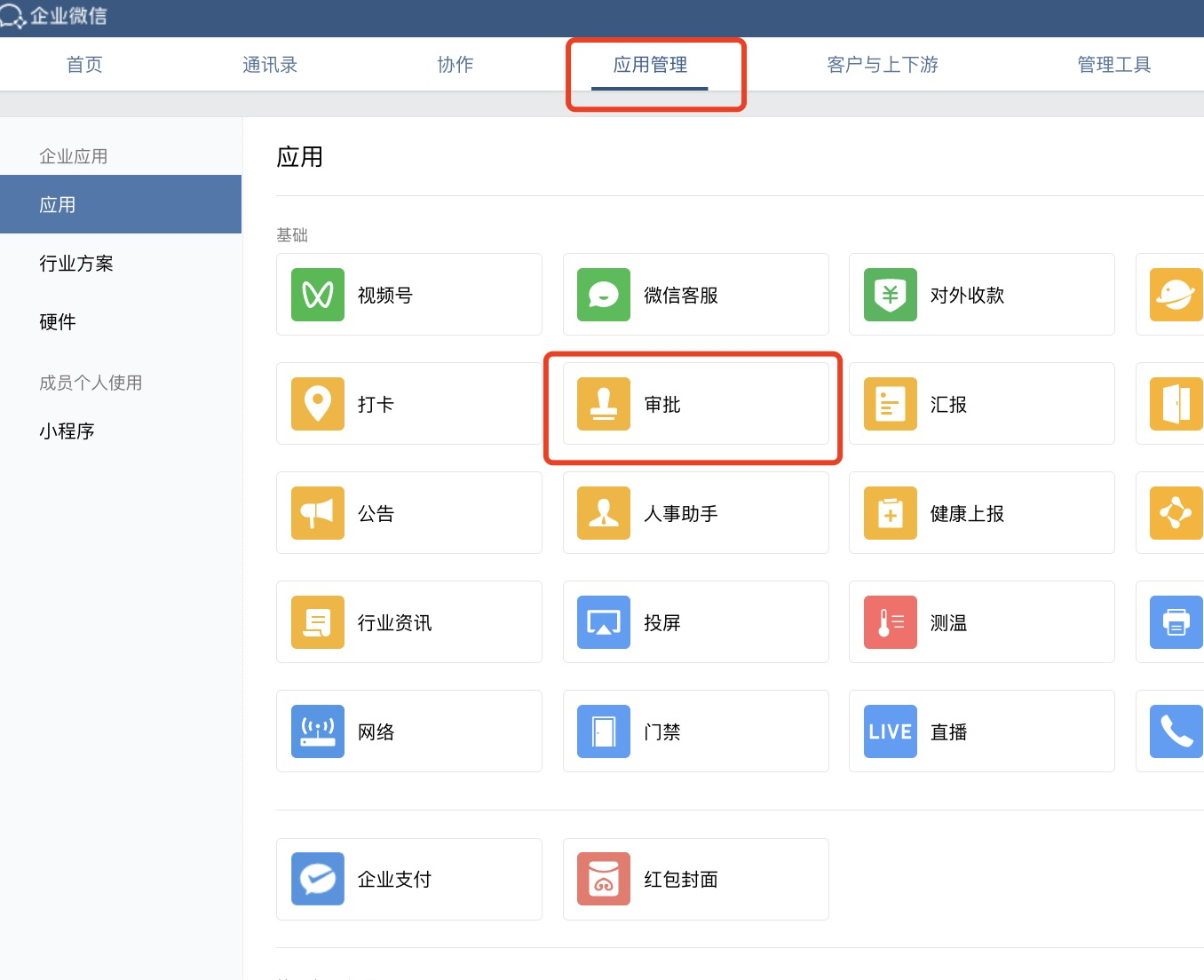Click the 健康上报 clipboard icon

pos(891,513)
